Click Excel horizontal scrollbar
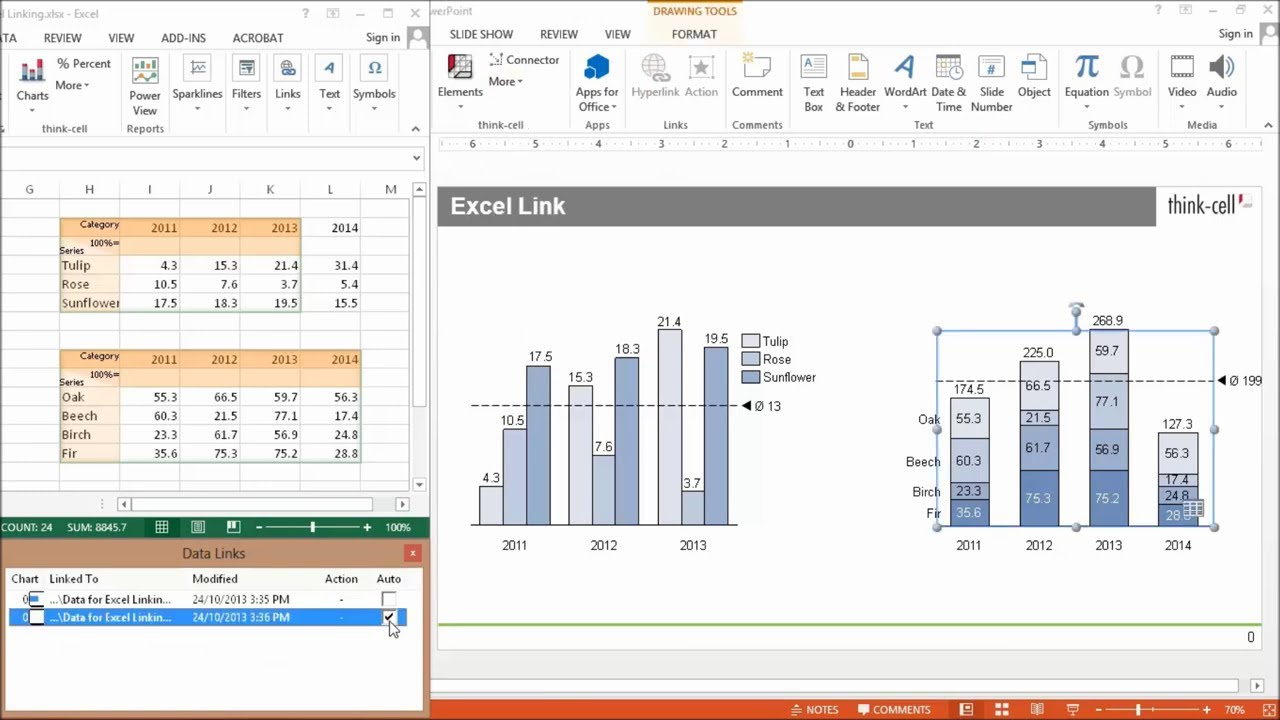 [x=252, y=504]
